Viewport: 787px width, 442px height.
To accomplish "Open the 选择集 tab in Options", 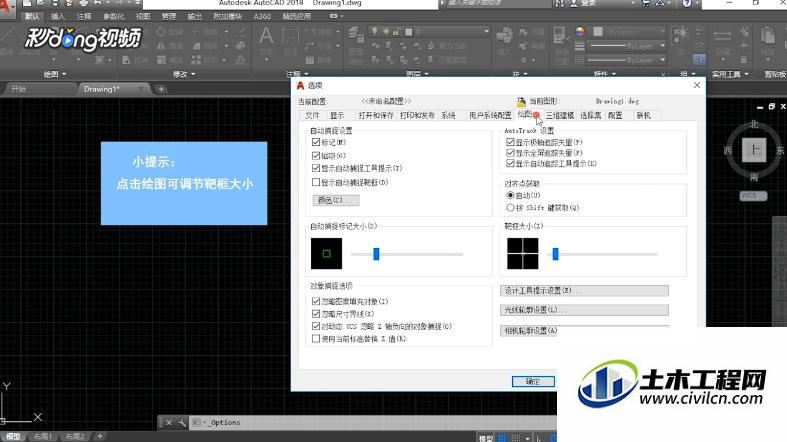I will click(x=590, y=115).
